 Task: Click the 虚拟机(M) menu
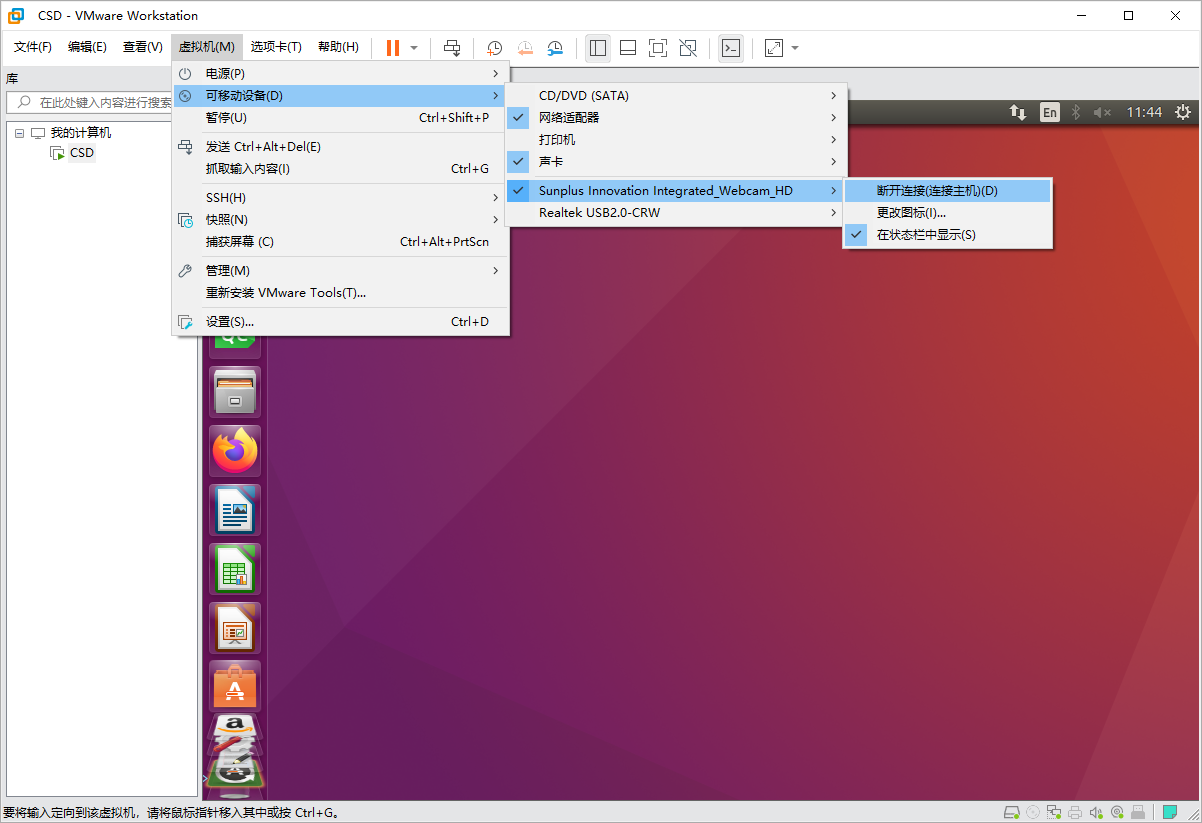coord(207,47)
